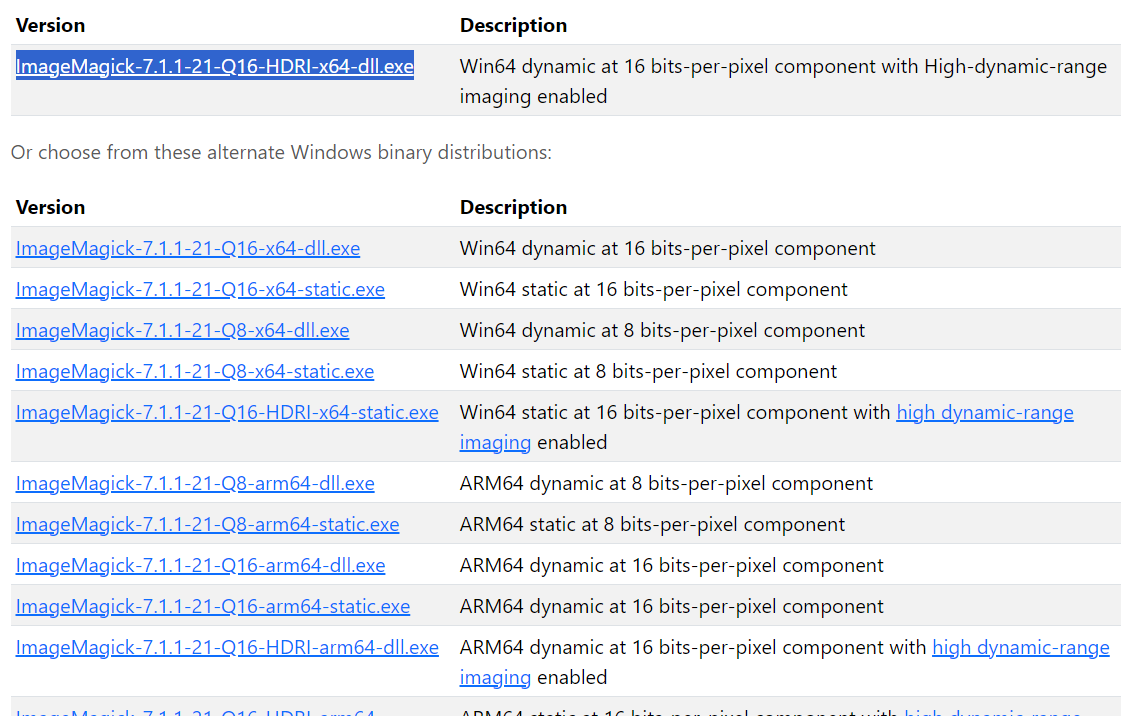Open the ImageMagick-7.1.1-21-Q16-arm64-dll.exe link

coord(201,566)
